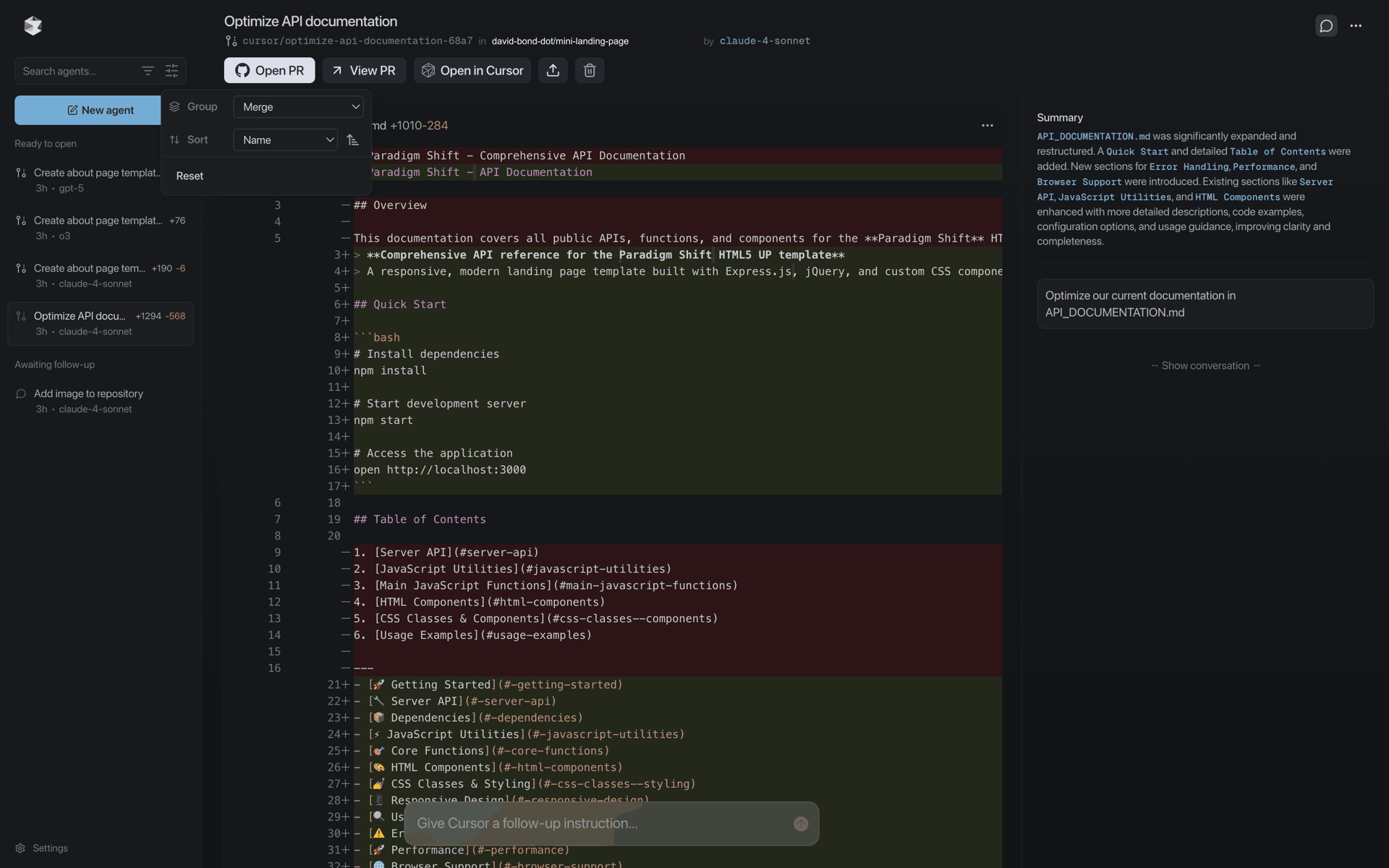The image size is (1389, 868).
Task: Send follow-up with the arrow icon
Action: click(x=801, y=824)
